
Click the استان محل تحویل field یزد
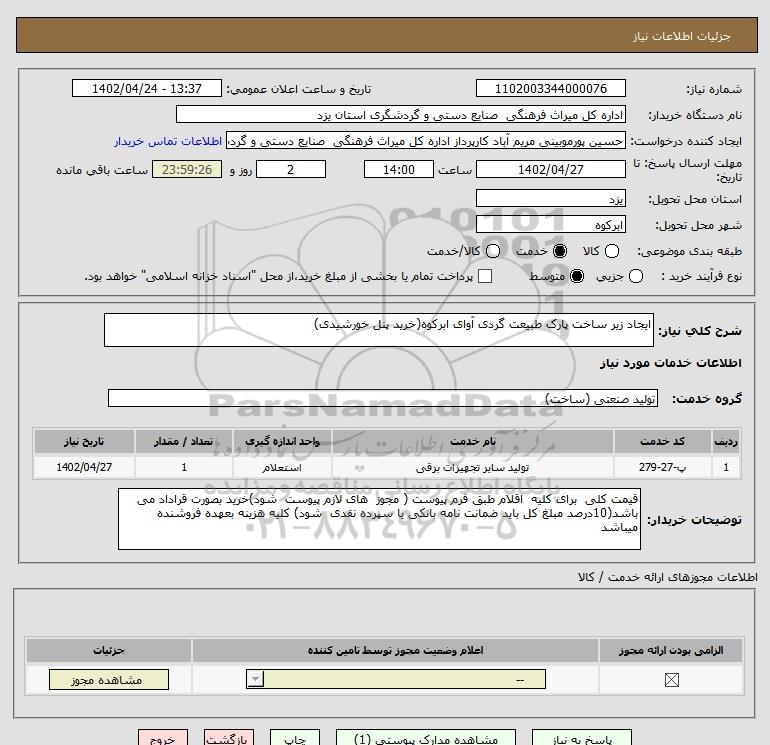point(550,199)
